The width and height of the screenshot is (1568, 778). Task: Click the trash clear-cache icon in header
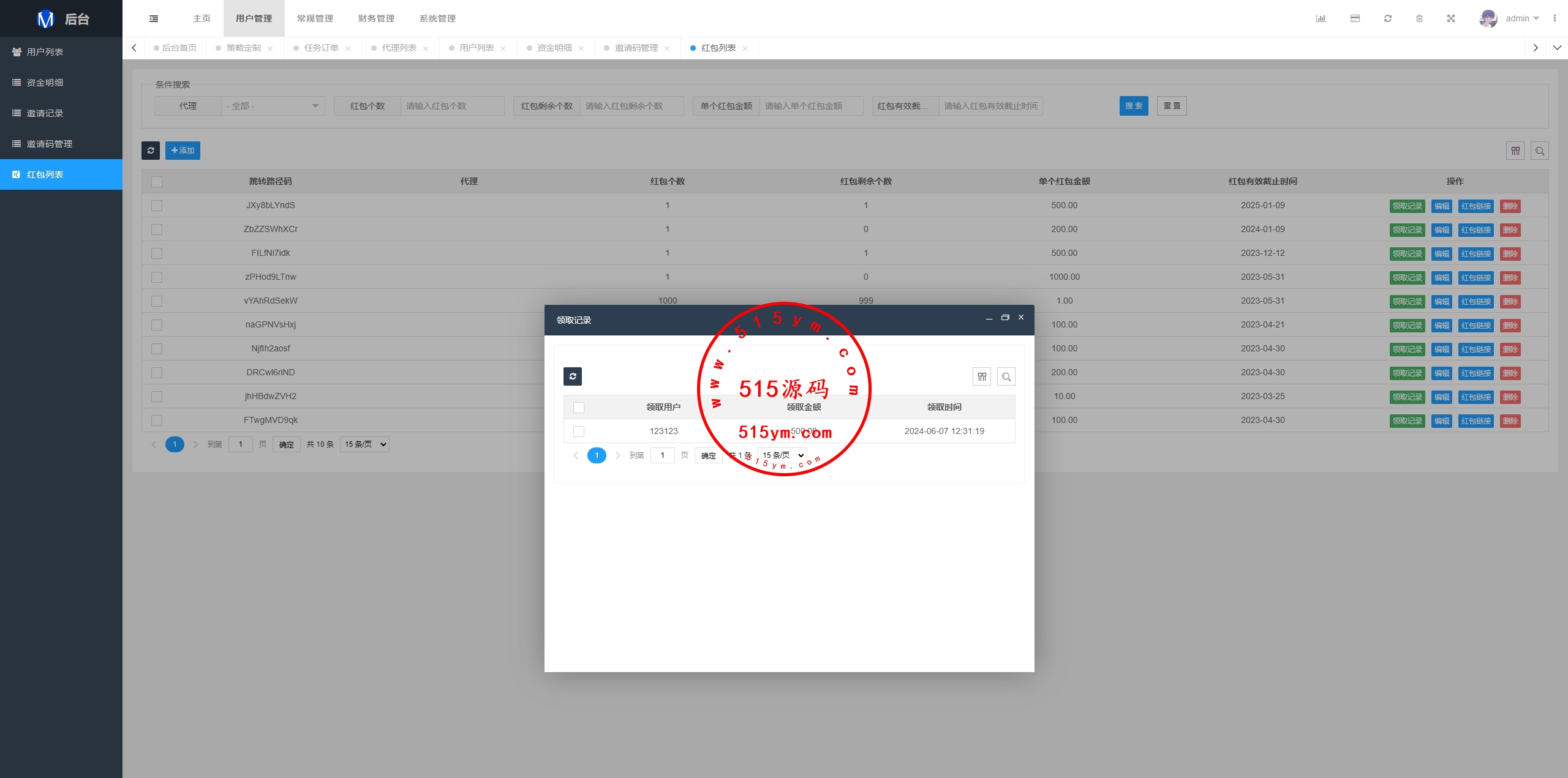1419,18
